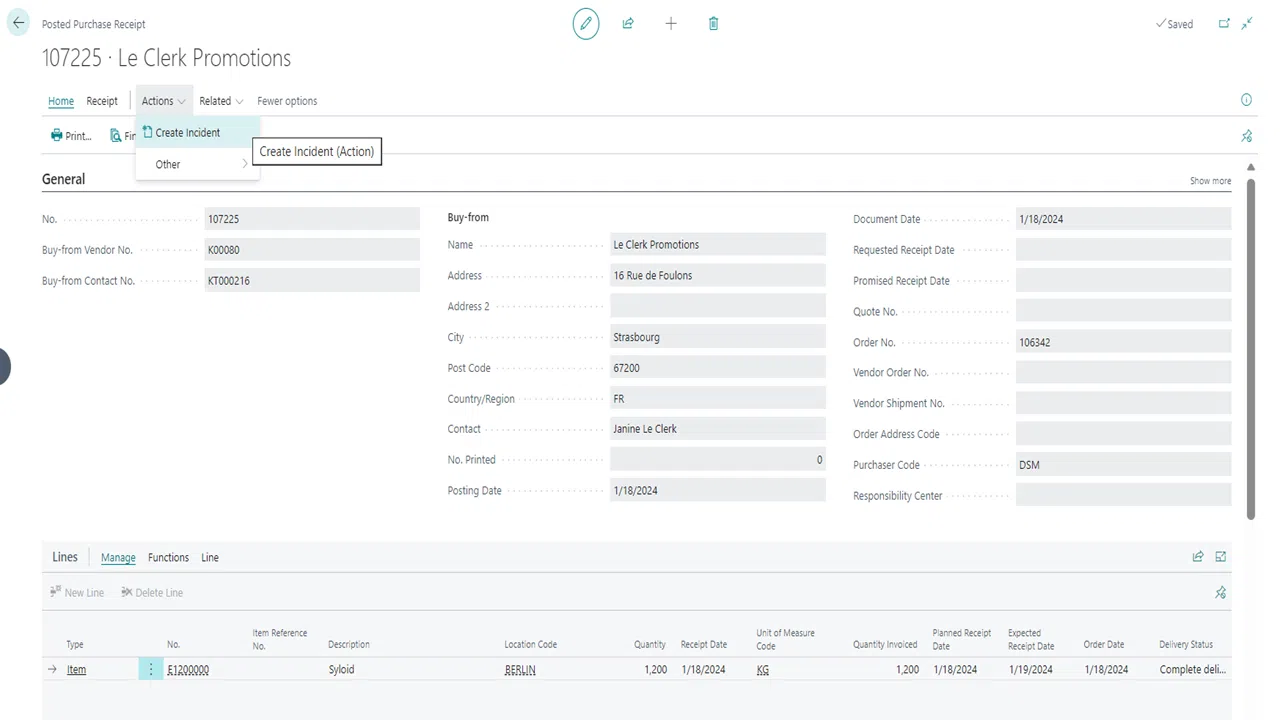The width and height of the screenshot is (1280, 720).
Task: Click the pencil edit icon
Action: pyautogui.click(x=586, y=23)
